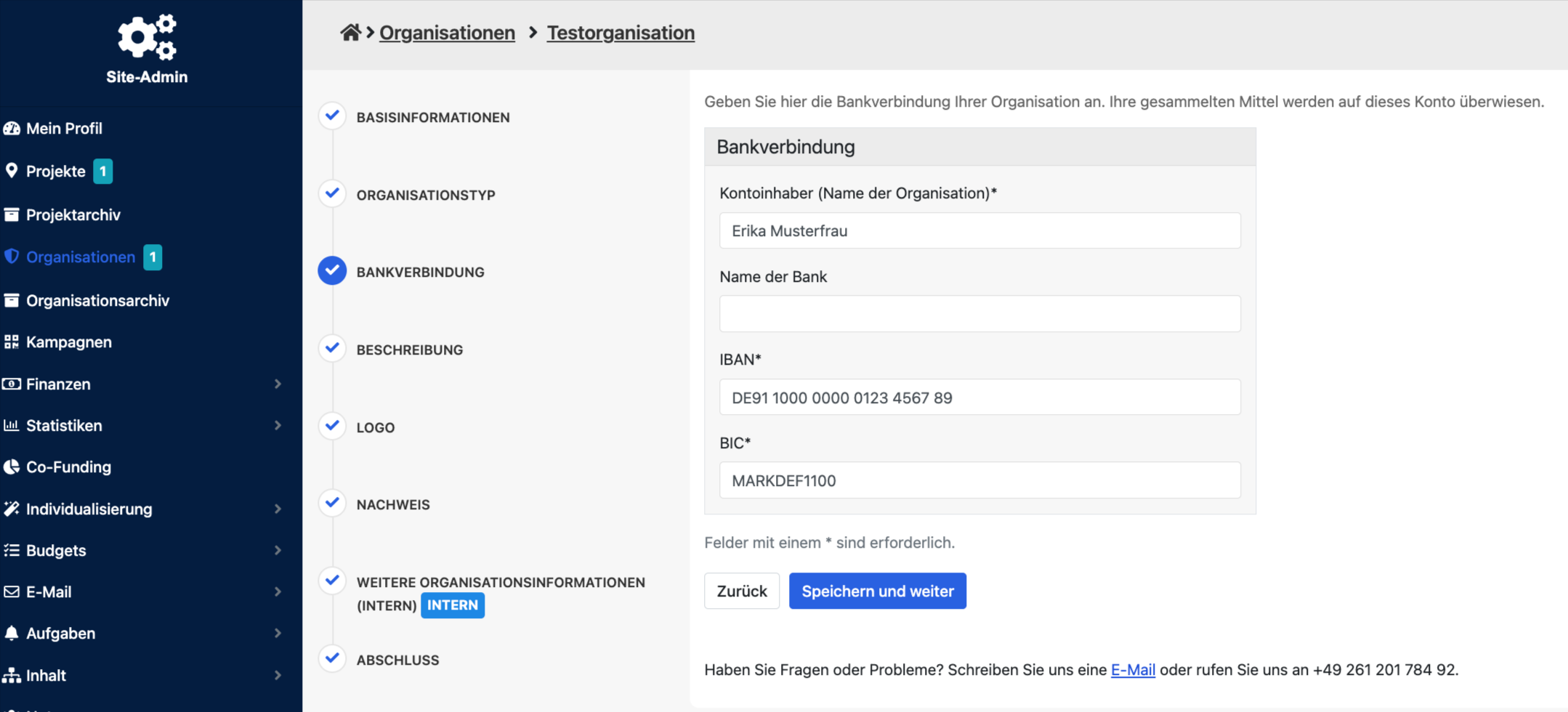Image resolution: width=1568 pixels, height=712 pixels.
Task: Click the Mein Profil dashboard icon
Action: (12, 129)
